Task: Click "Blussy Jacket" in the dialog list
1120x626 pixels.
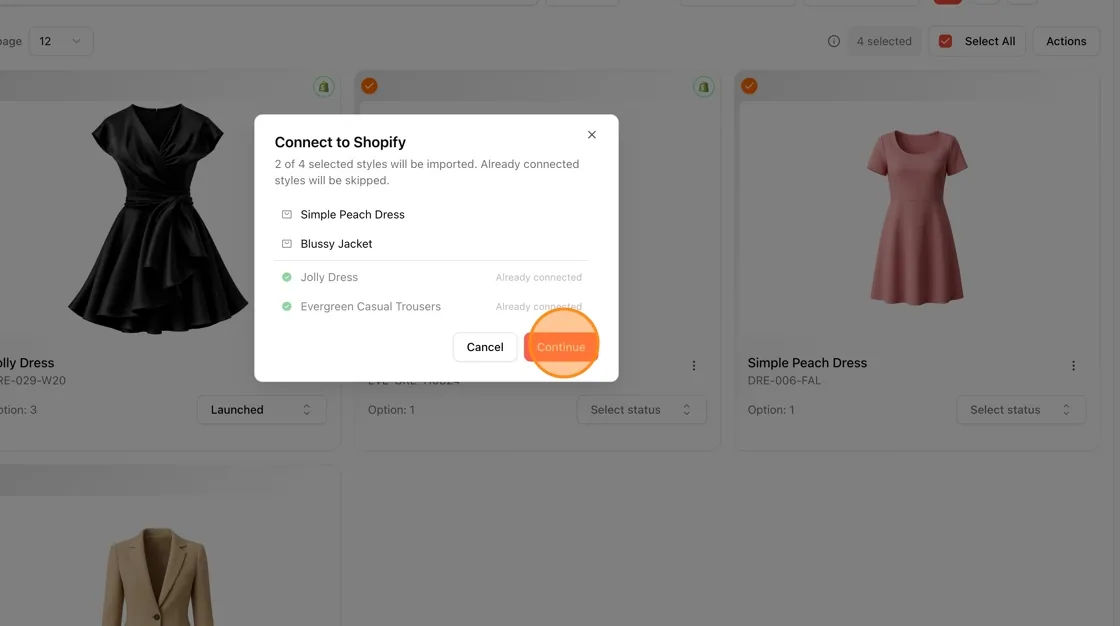Action: (x=336, y=244)
